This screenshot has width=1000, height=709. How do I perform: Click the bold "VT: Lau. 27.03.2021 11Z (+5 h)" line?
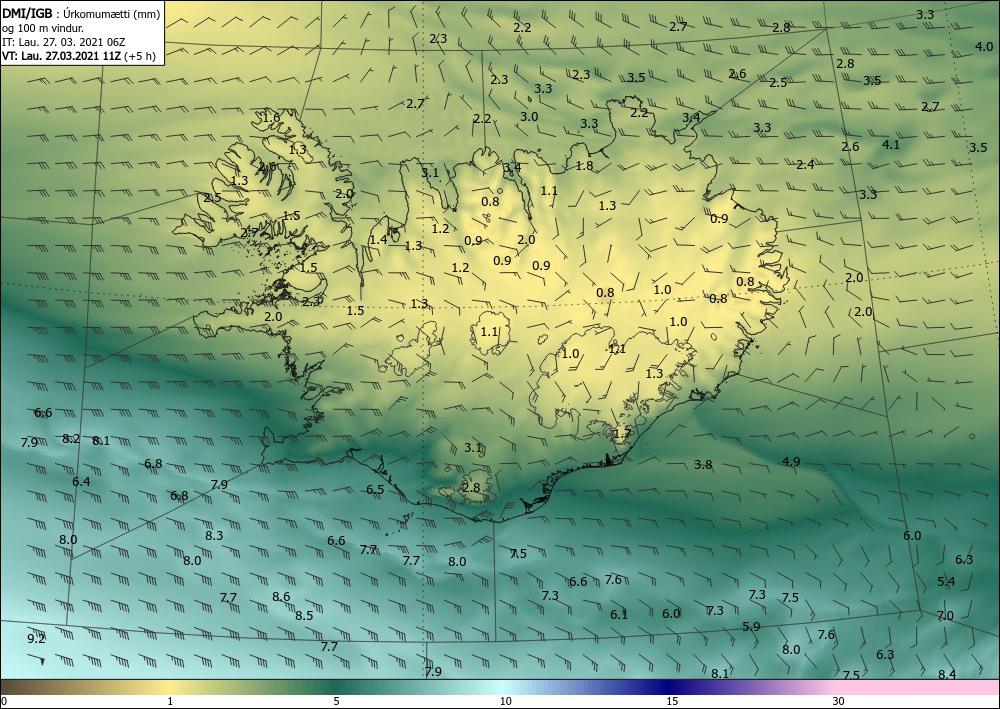pos(78,56)
